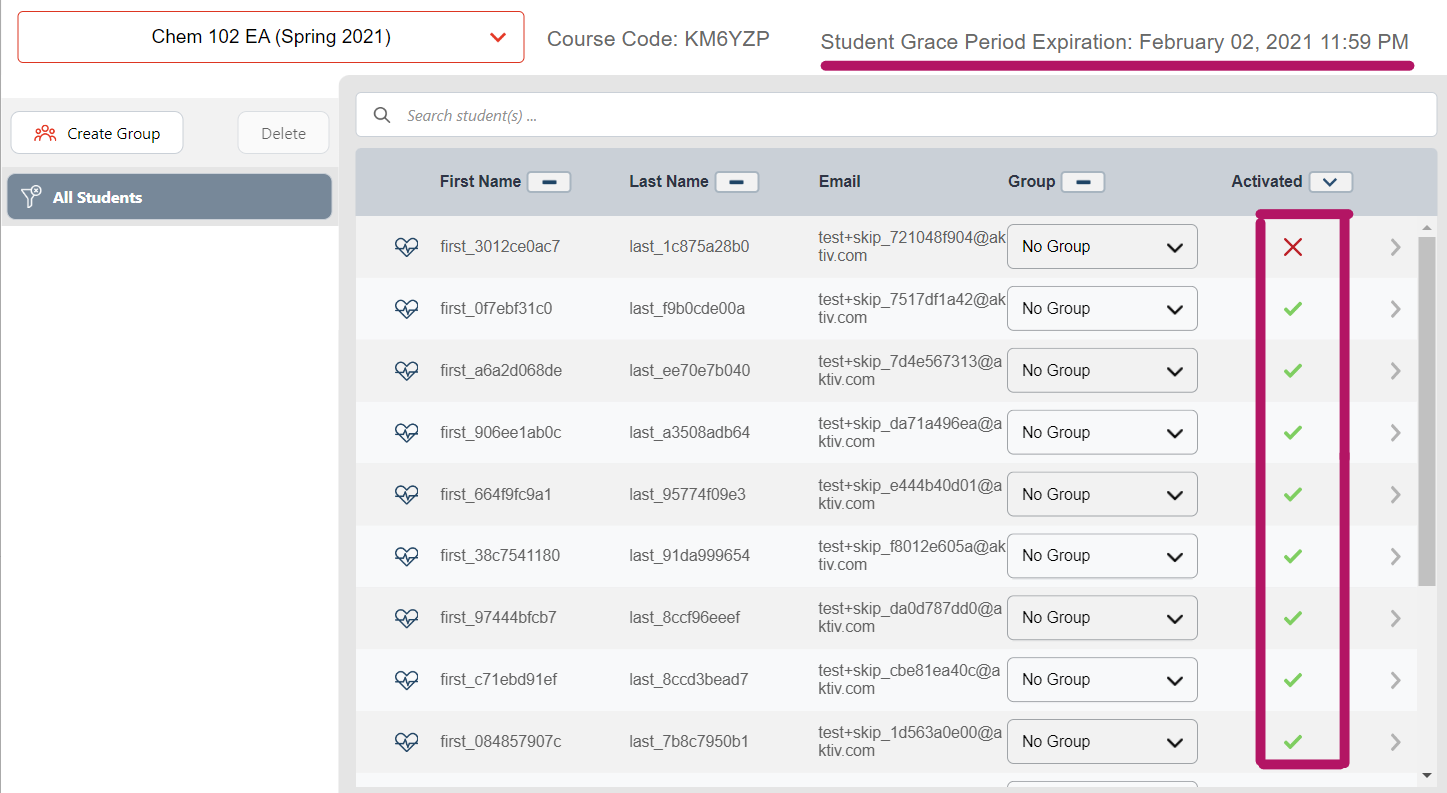Expand the Activated column filter dropdown

[1330, 181]
